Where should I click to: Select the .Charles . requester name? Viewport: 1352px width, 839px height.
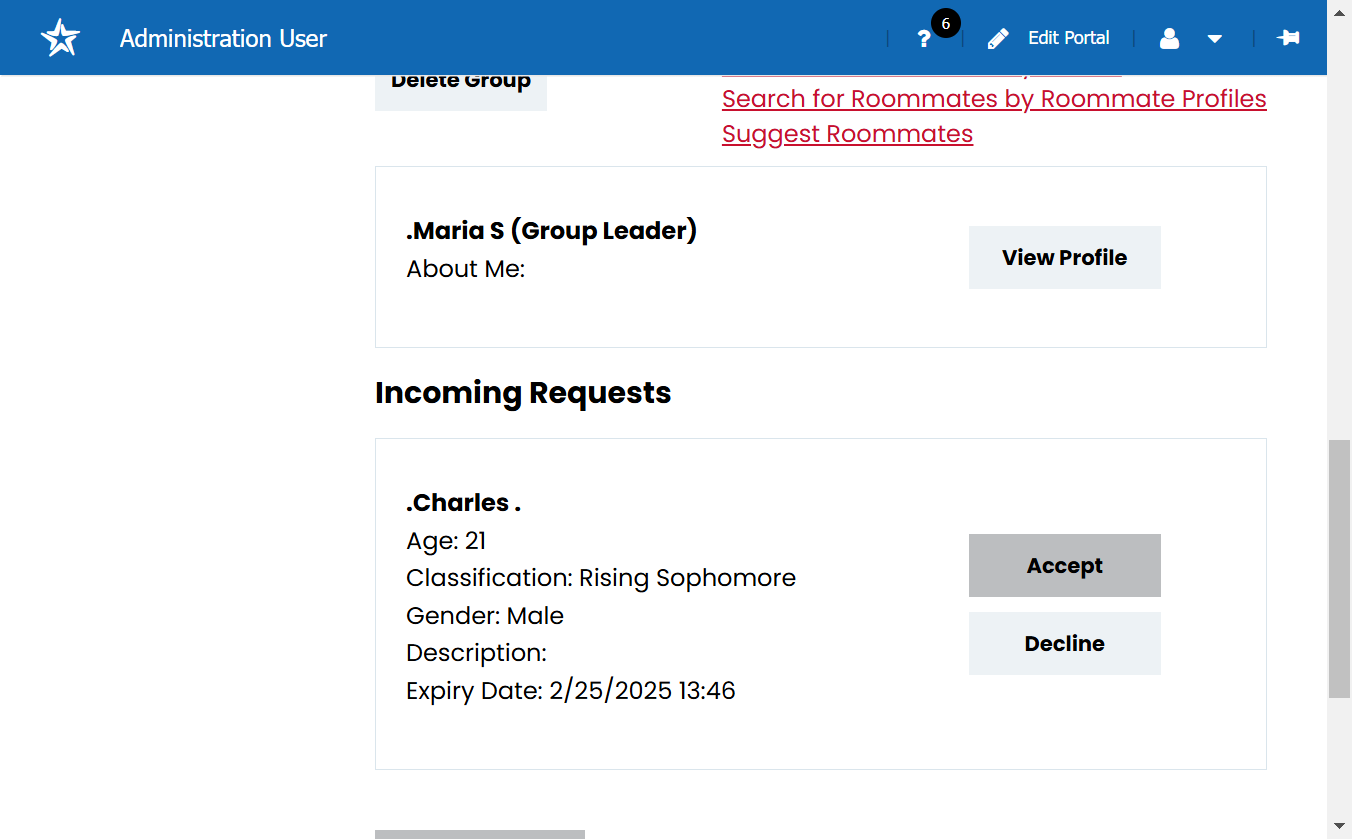463,503
